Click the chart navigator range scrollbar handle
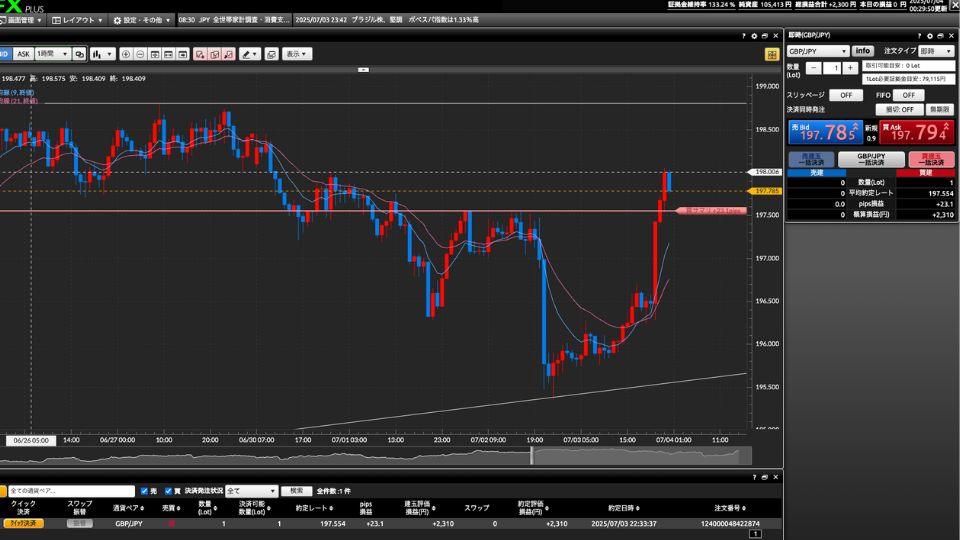The image size is (960, 540). coord(531,456)
